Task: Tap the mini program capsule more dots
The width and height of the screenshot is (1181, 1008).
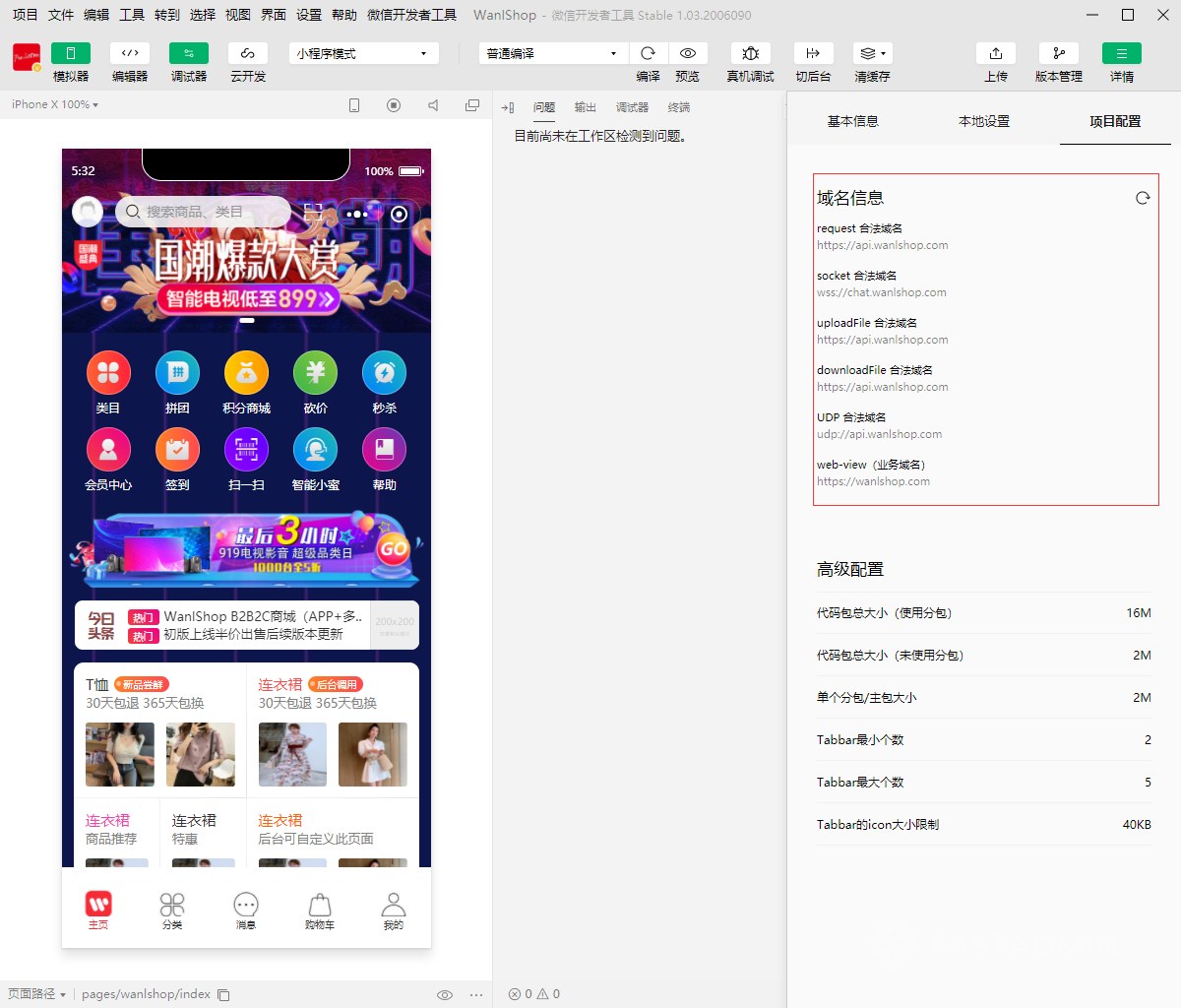Action: [x=357, y=214]
